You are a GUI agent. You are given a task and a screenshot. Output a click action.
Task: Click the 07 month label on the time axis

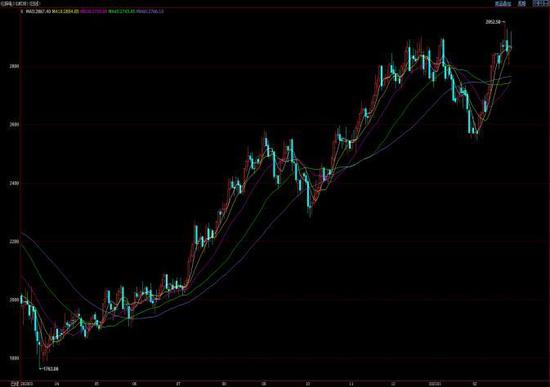coord(178,384)
